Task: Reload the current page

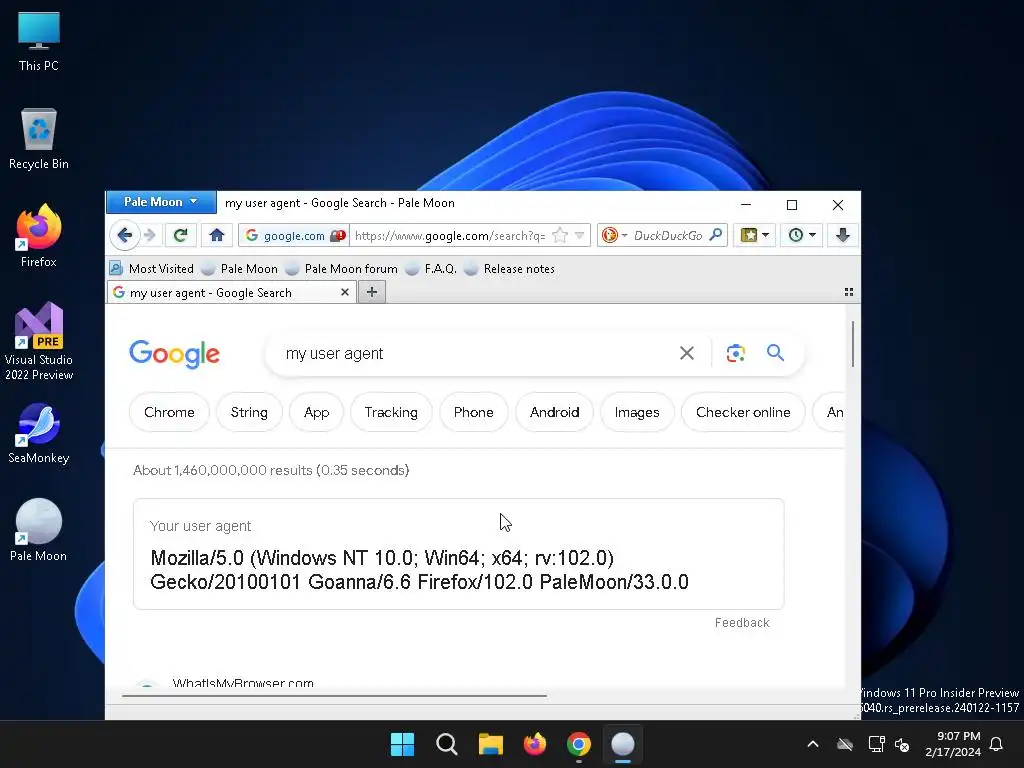Action: (181, 235)
